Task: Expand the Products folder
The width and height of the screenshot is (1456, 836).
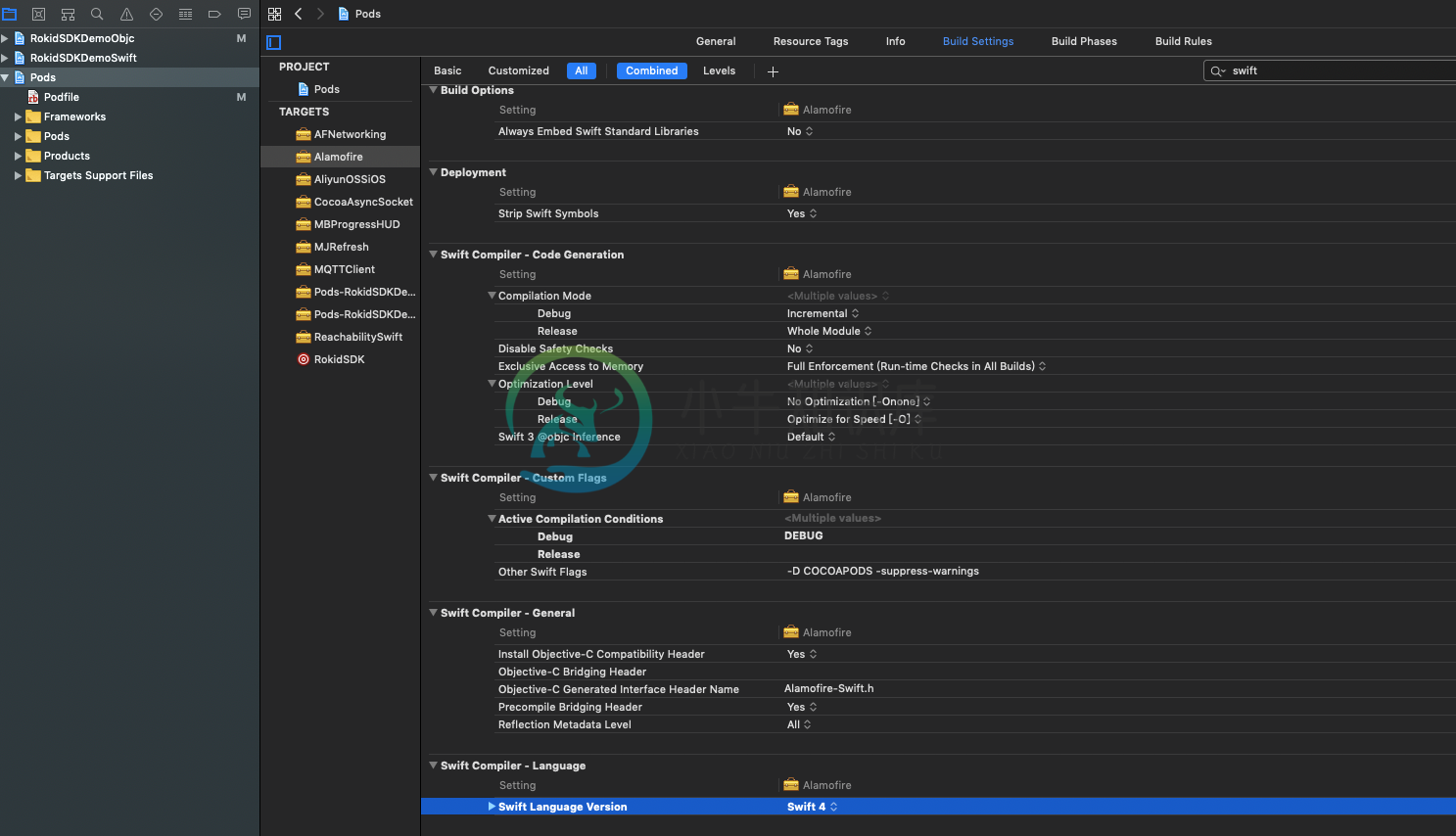Action: (18, 156)
